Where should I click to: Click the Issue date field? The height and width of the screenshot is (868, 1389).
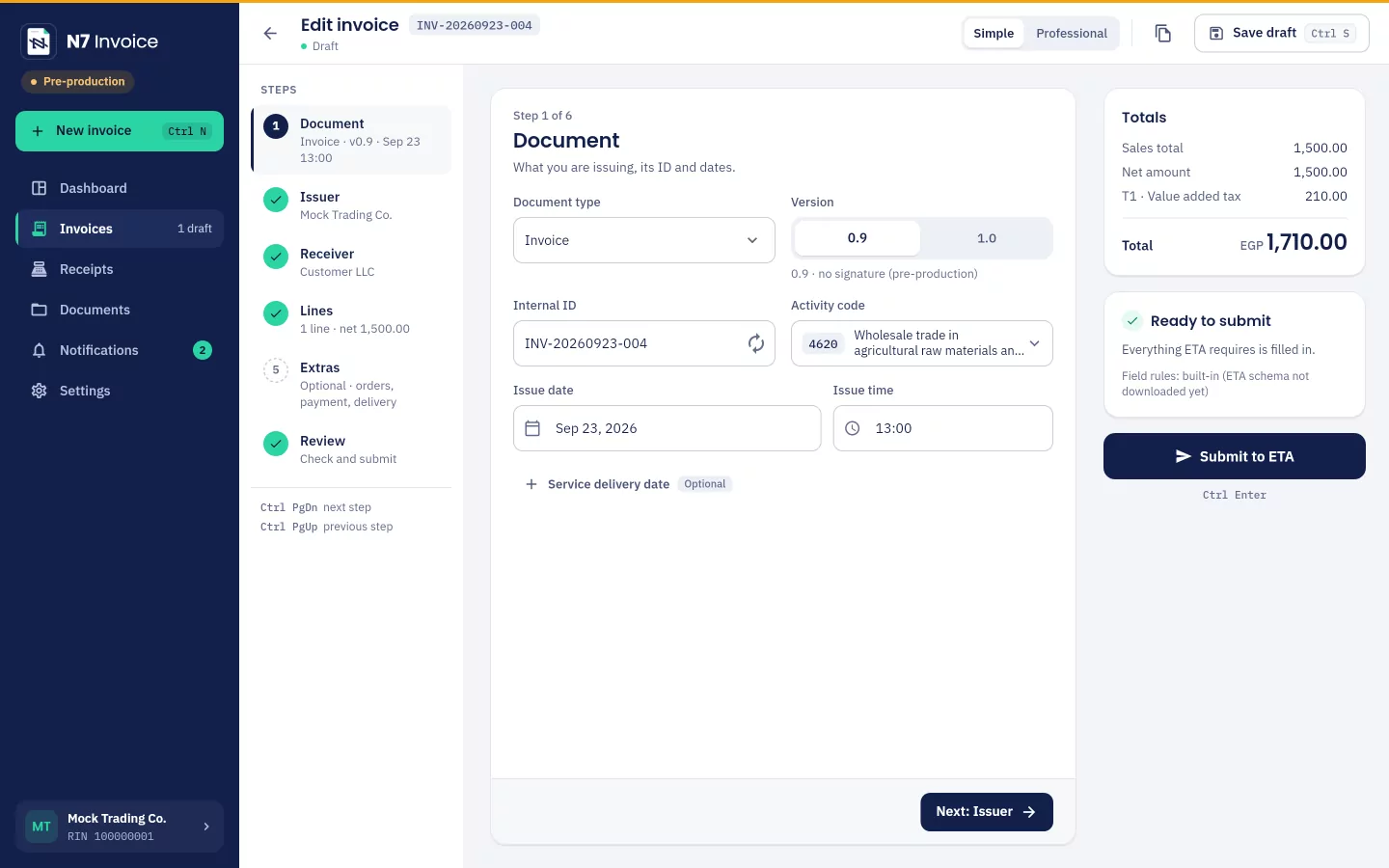(667, 428)
